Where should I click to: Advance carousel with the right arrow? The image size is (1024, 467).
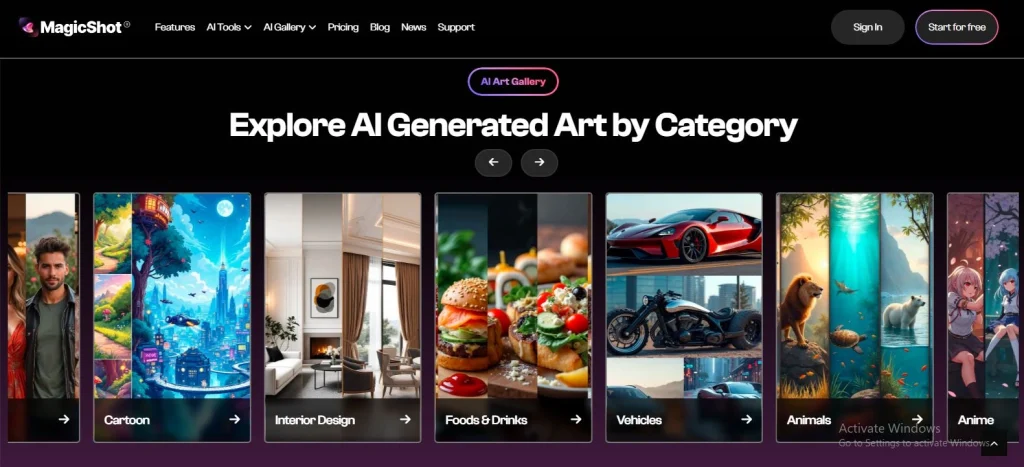(x=539, y=163)
